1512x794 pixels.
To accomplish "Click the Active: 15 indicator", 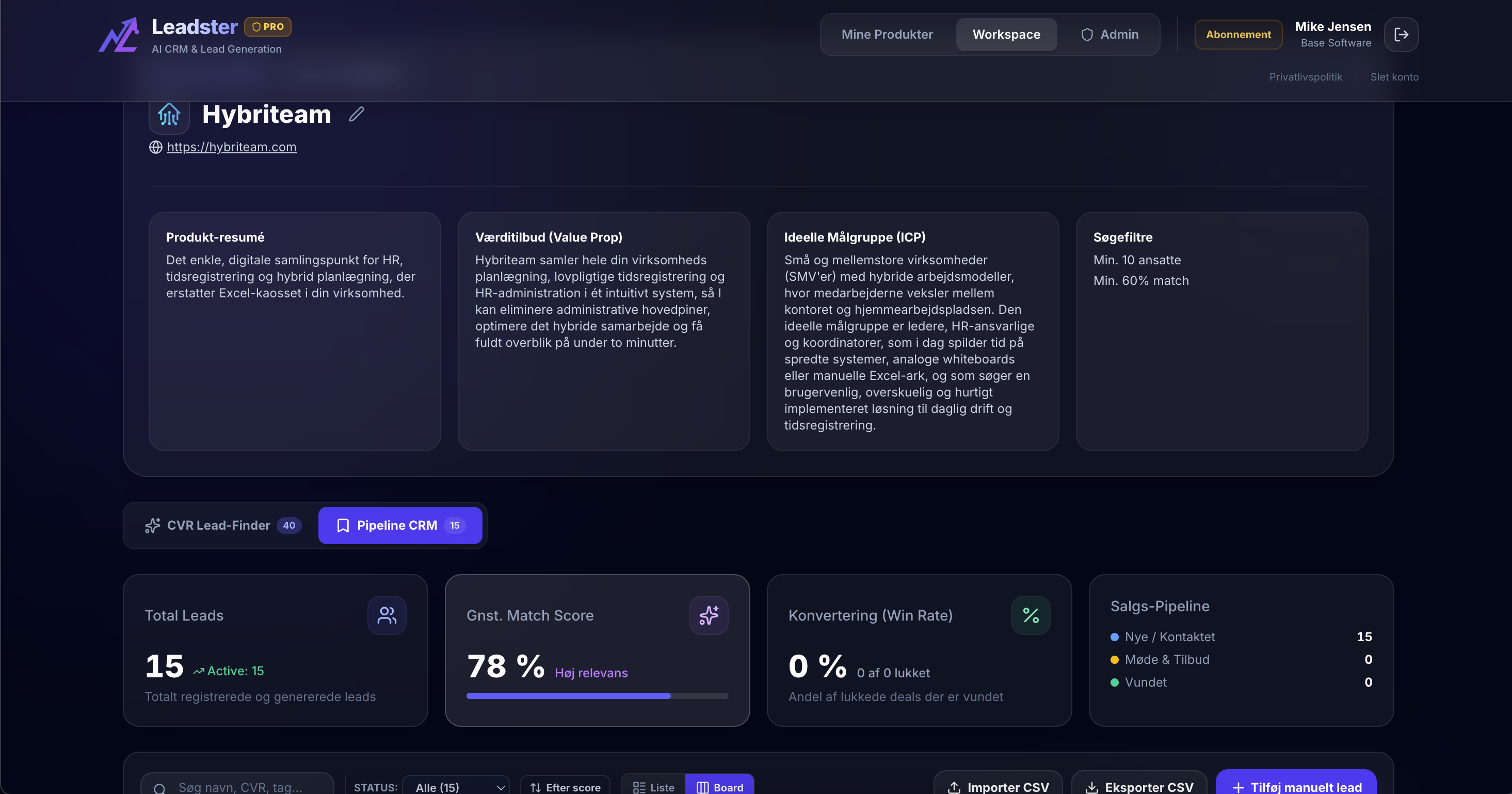I will coord(229,671).
